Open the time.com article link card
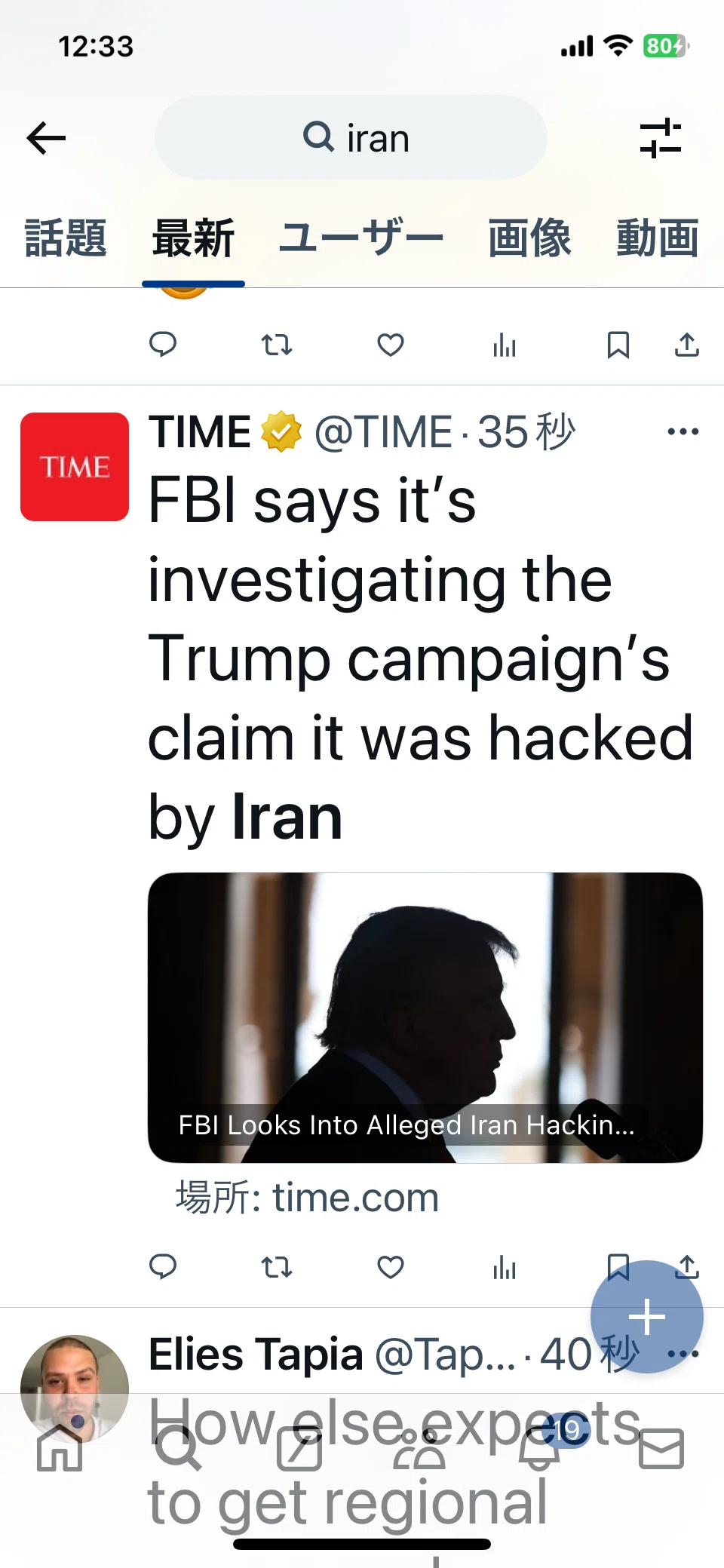 click(425, 1017)
